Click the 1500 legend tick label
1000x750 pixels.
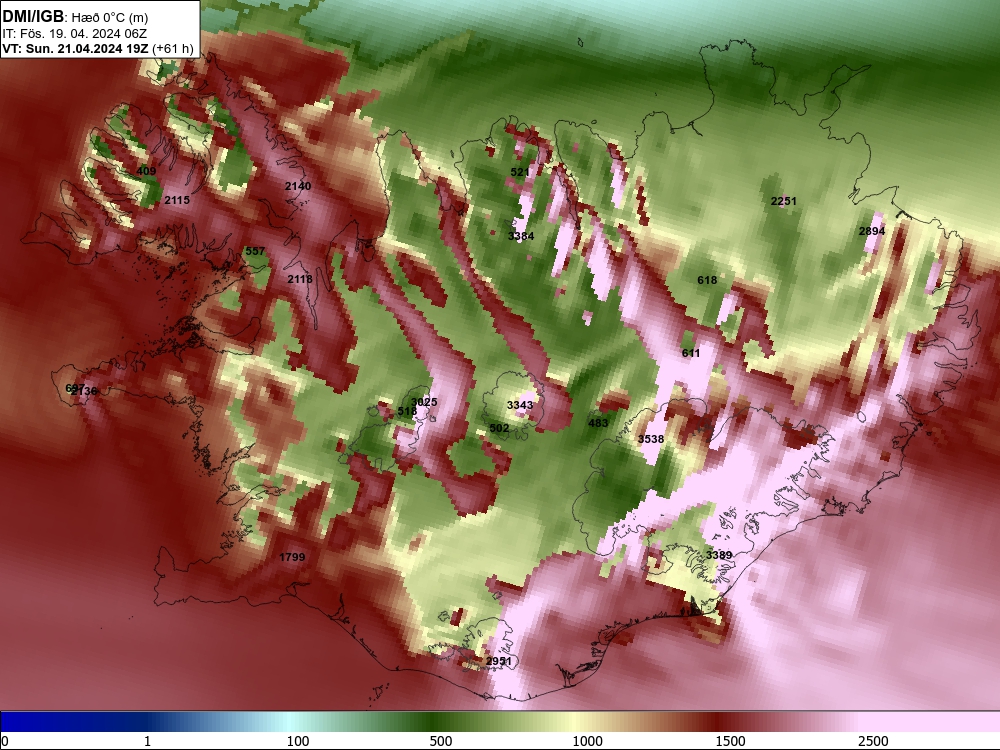pos(730,741)
